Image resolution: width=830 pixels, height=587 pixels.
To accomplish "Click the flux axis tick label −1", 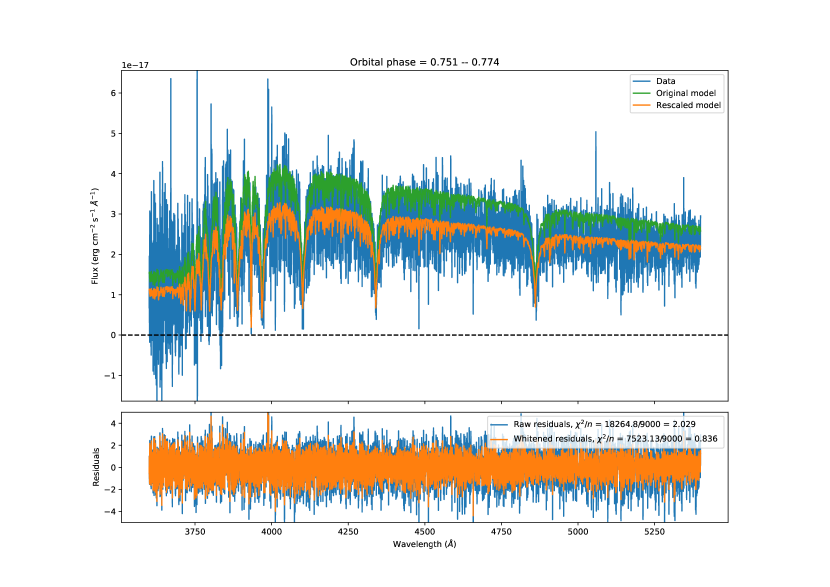I will [x=110, y=376].
